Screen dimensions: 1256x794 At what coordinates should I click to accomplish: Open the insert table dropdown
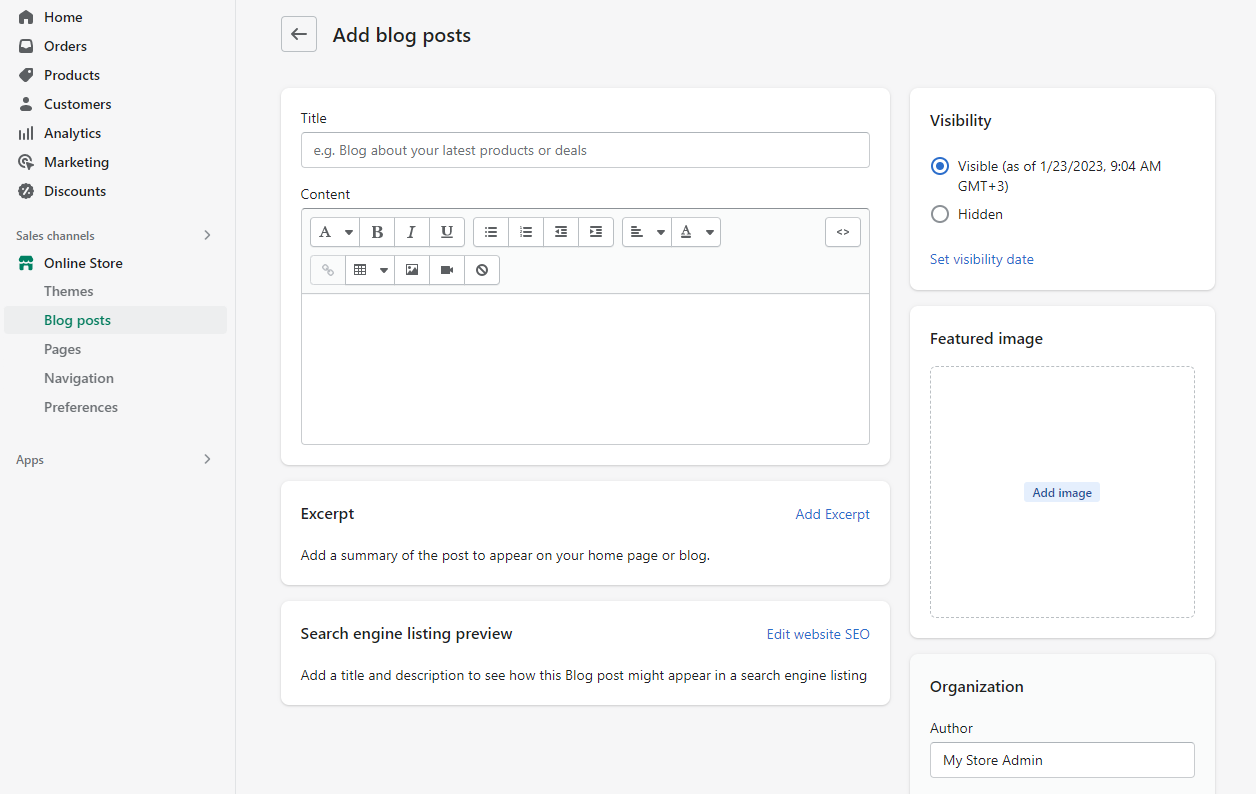(x=370, y=270)
